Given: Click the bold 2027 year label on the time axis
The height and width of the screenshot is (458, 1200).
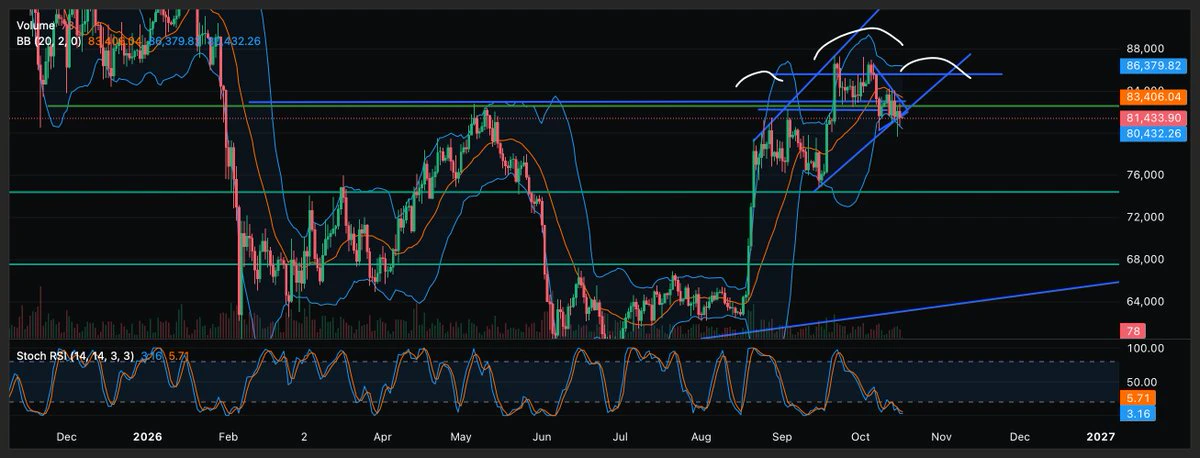Looking at the screenshot, I should tap(1101, 437).
